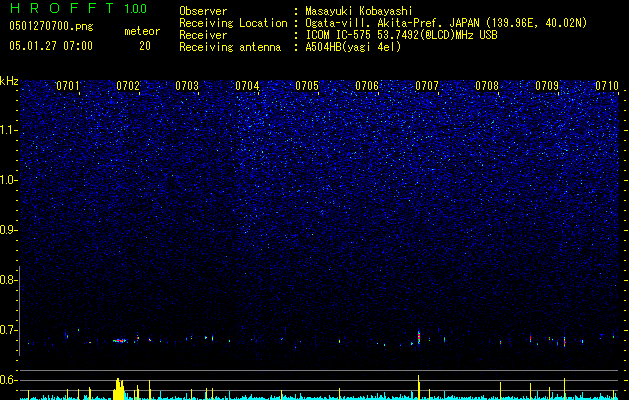Click the 0710 time marker
The image size is (629, 400).
click(x=607, y=85)
